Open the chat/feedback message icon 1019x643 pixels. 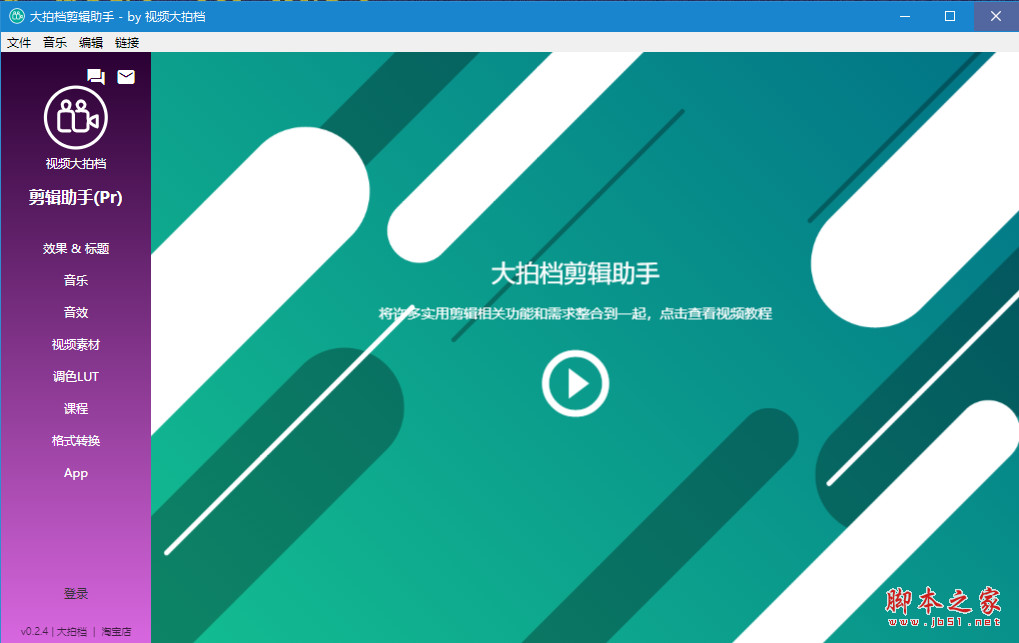[95, 76]
